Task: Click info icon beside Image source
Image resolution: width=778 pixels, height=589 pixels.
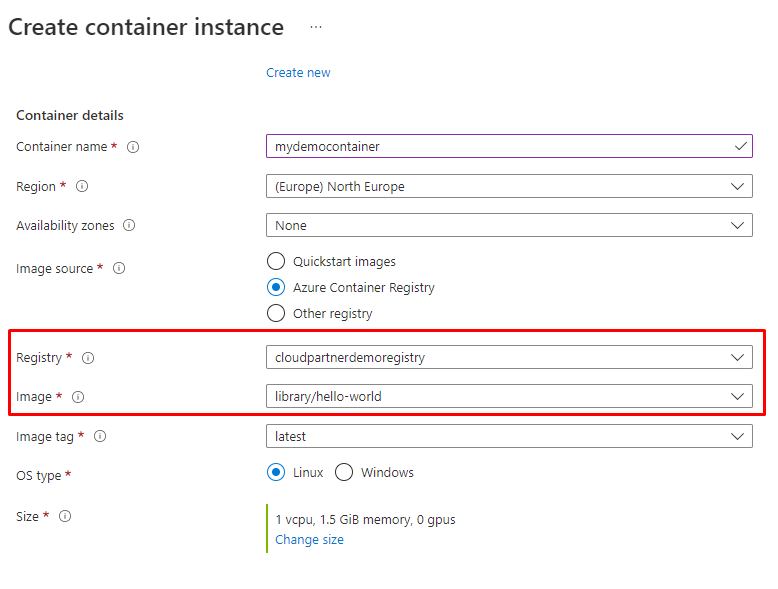Action: pos(119,269)
